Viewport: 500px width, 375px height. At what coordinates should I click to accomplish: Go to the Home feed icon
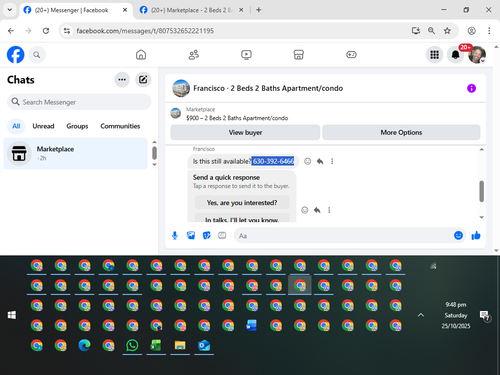(x=141, y=55)
